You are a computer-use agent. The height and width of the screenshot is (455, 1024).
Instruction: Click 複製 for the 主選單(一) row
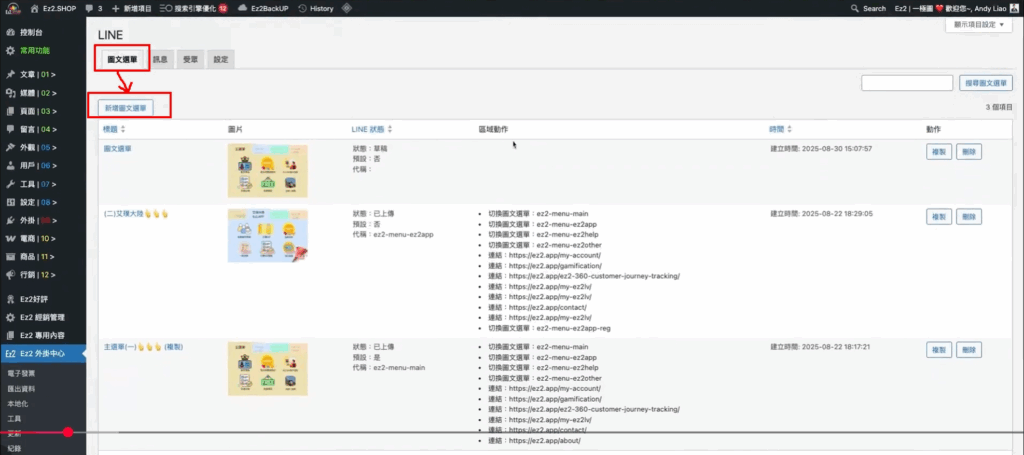(938, 350)
